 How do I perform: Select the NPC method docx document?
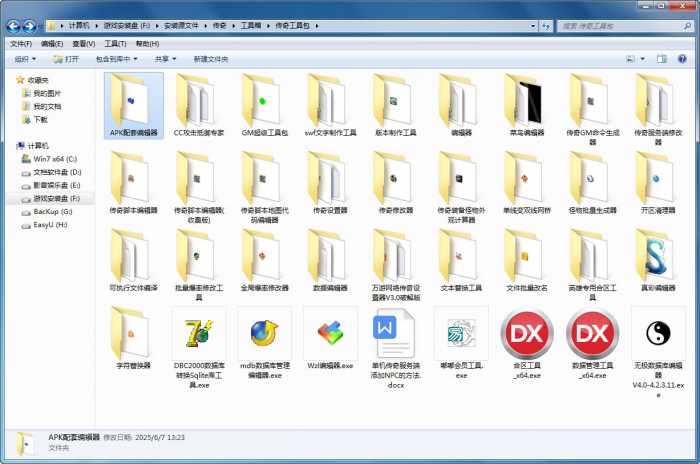point(396,347)
